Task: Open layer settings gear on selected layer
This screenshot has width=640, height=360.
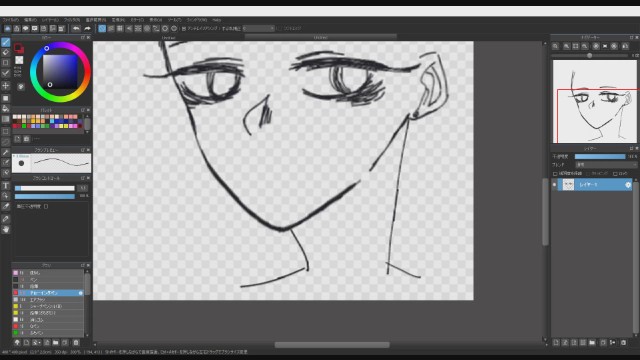Action: coord(628,185)
